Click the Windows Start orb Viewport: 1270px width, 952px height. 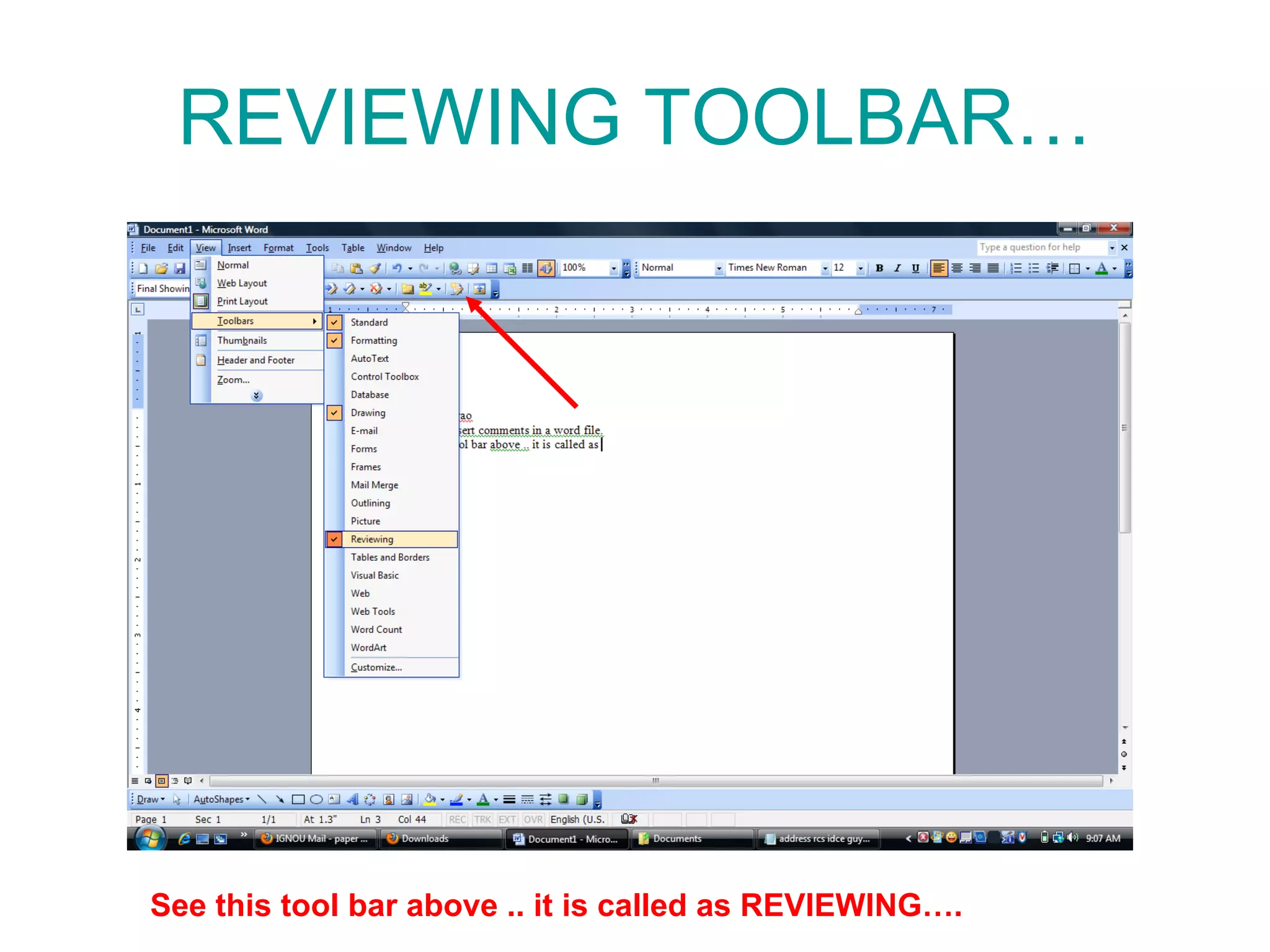pos(150,839)
